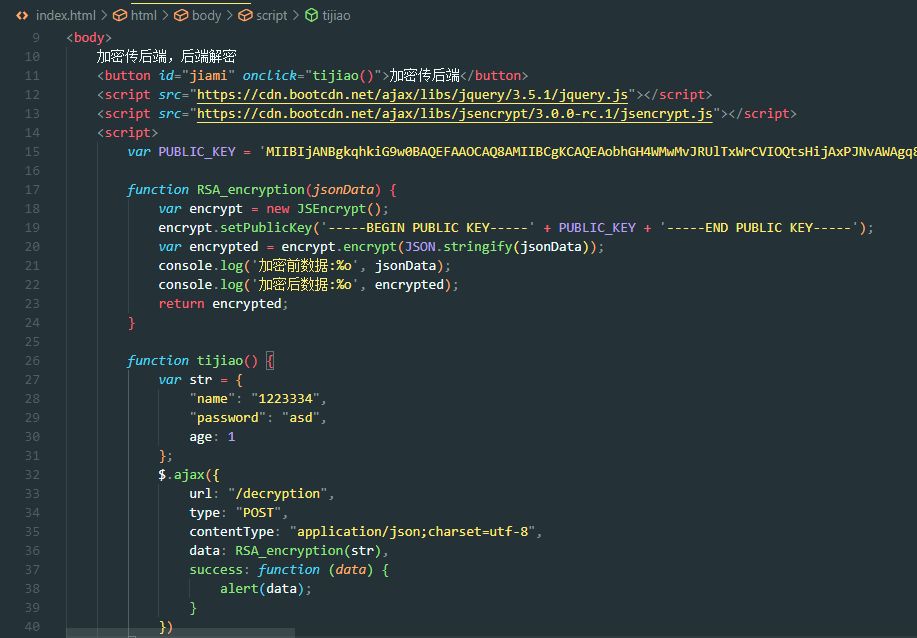The height and width of the screenshot is (638, 917).
Task: Click "1223334" name value
Action: tap(285, 399)
